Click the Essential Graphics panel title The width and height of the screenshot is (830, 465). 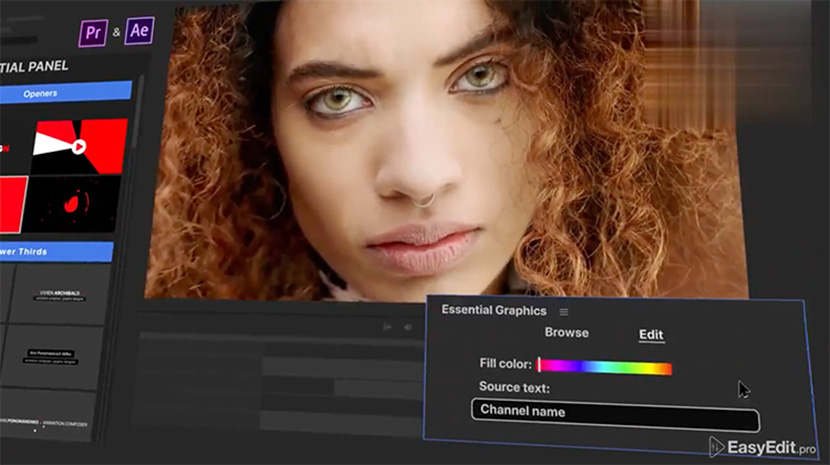pos(493,310)
